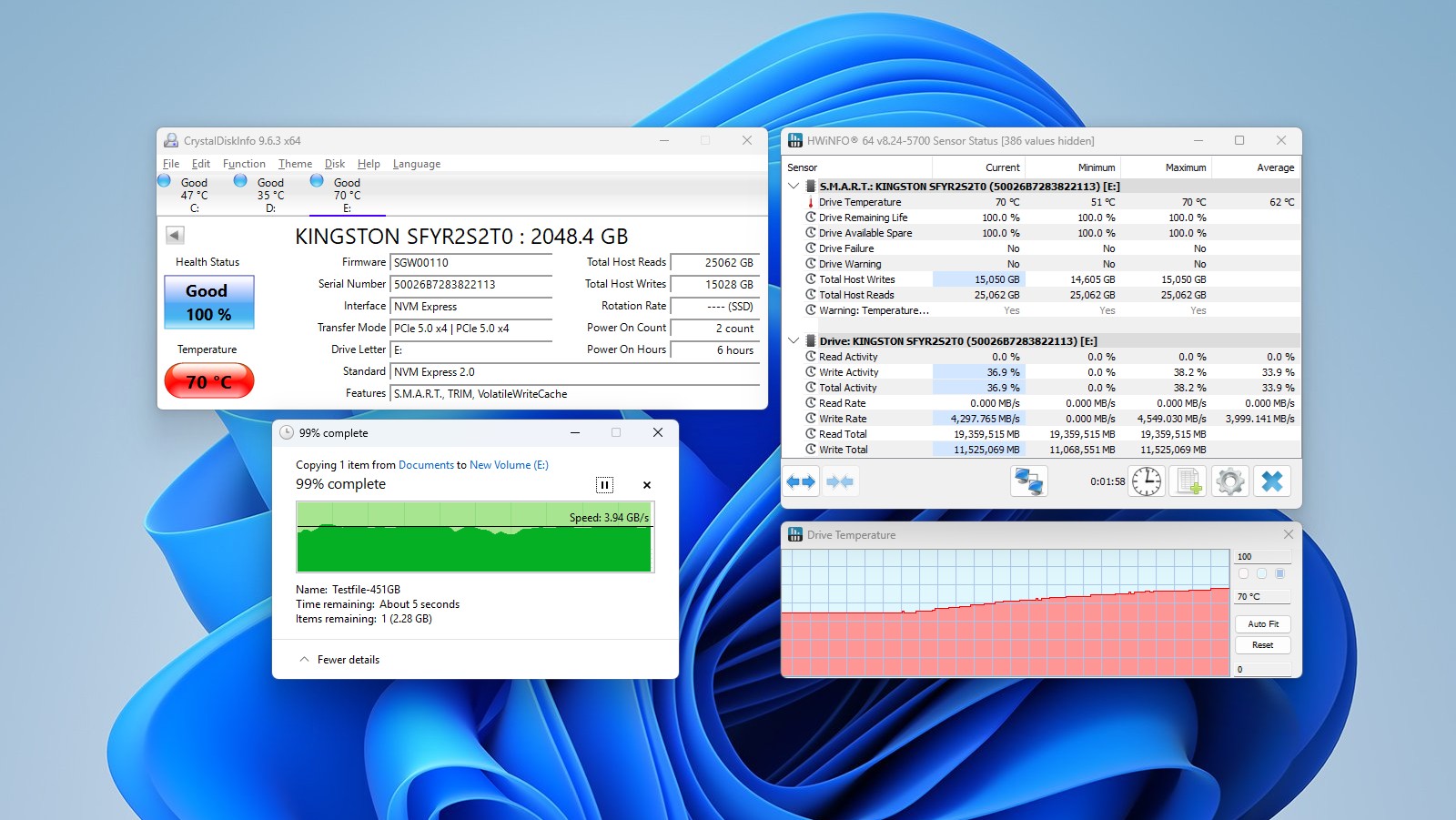Open the File menu in CrystalDiskInfo

[x=171, y=164]
